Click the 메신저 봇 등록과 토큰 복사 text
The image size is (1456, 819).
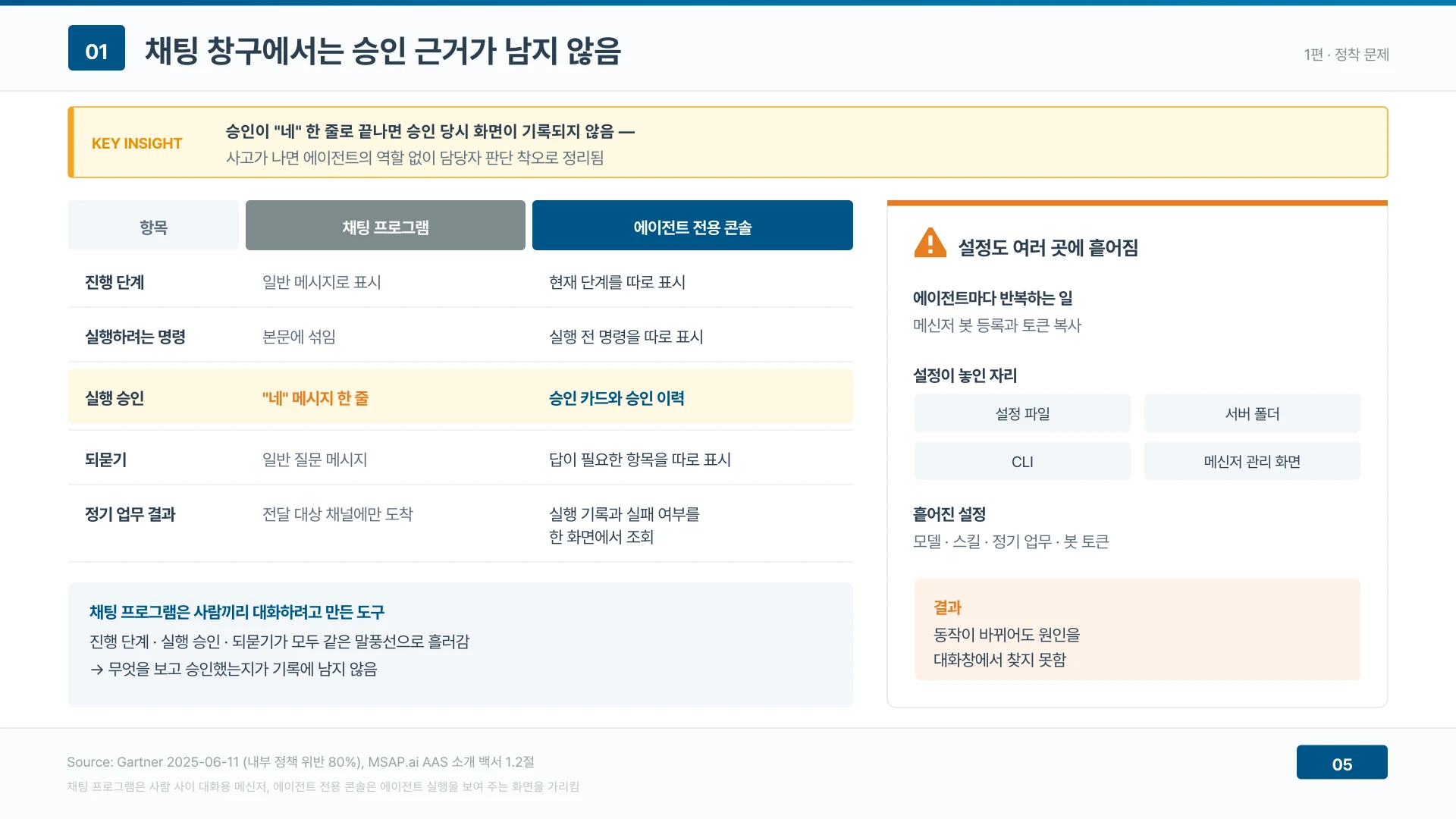point(997,325)
